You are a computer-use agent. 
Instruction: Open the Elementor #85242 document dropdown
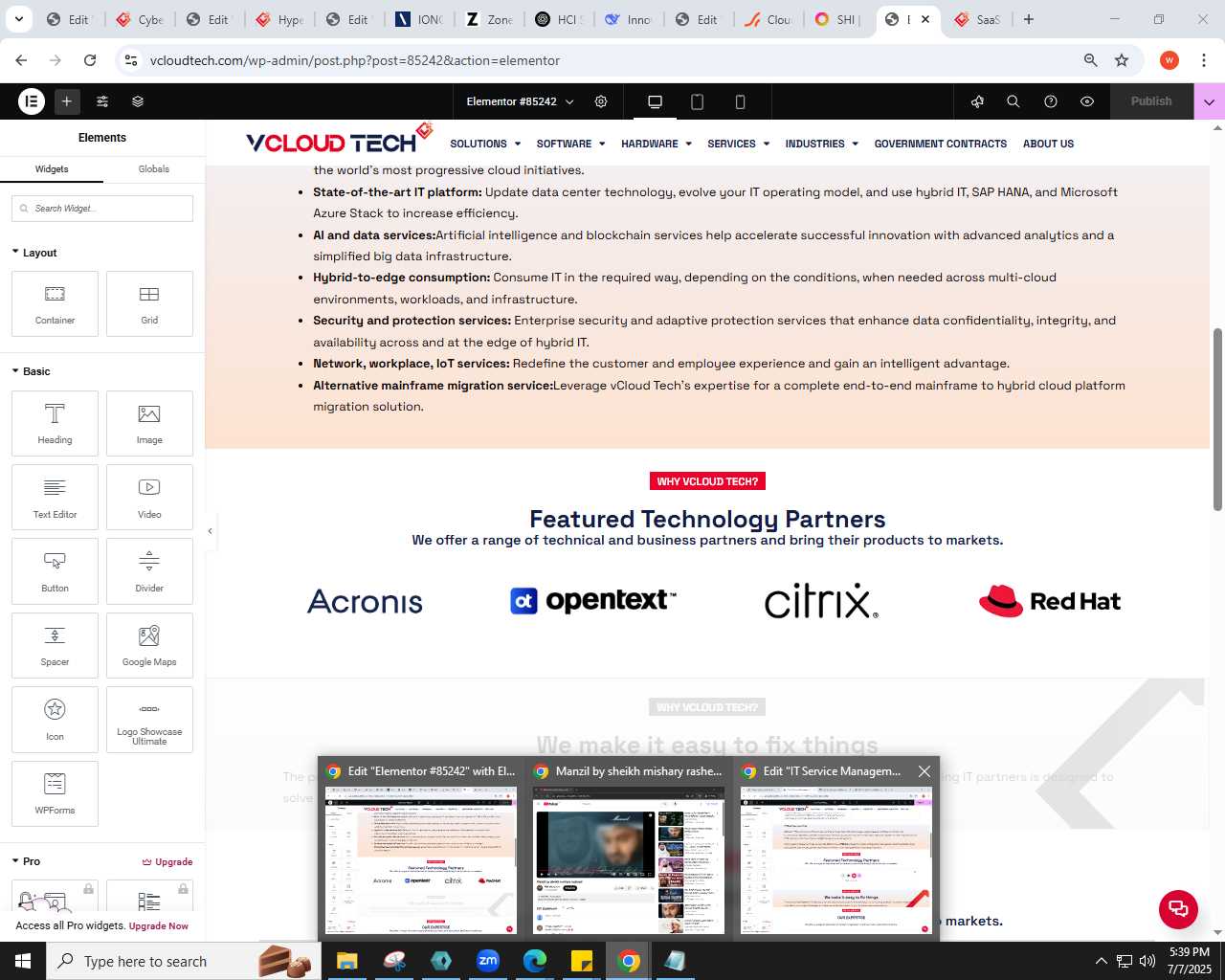520,101
